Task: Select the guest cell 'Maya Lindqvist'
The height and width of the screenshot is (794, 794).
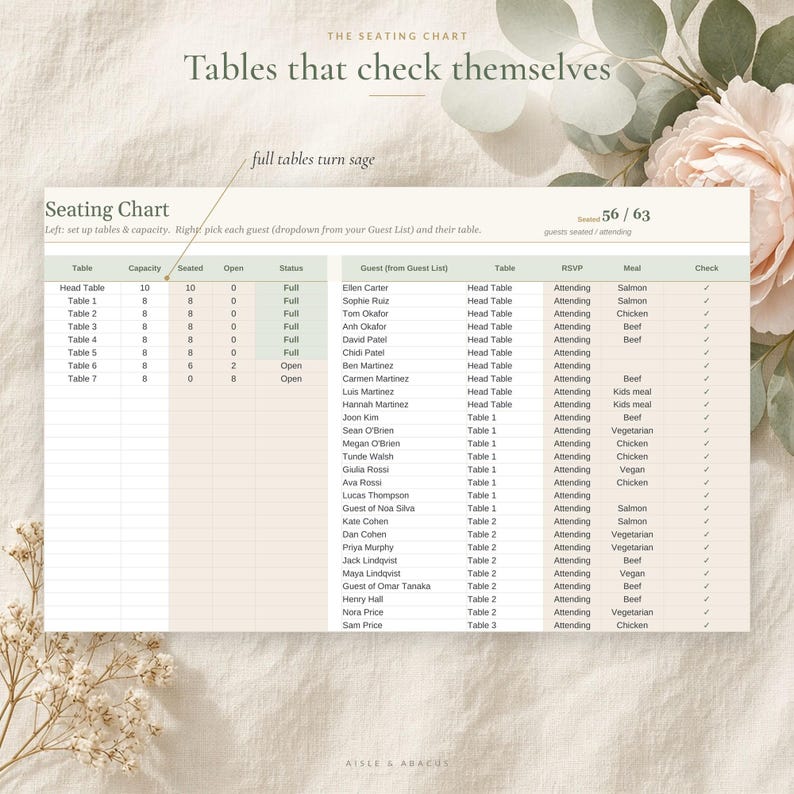Action: click(404, 573)
